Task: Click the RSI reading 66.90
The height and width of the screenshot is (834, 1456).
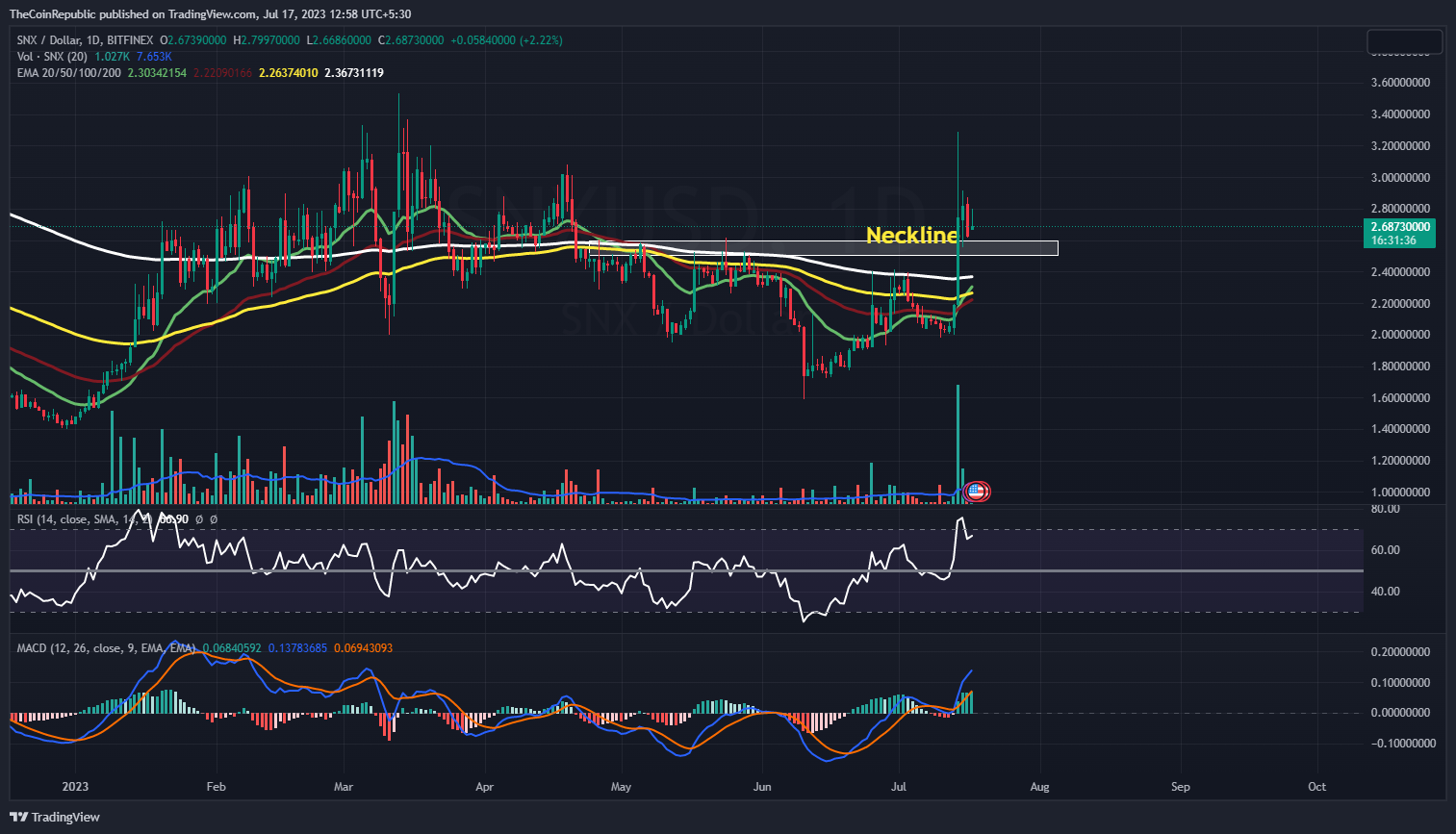Action: click(x=174, y=519)
